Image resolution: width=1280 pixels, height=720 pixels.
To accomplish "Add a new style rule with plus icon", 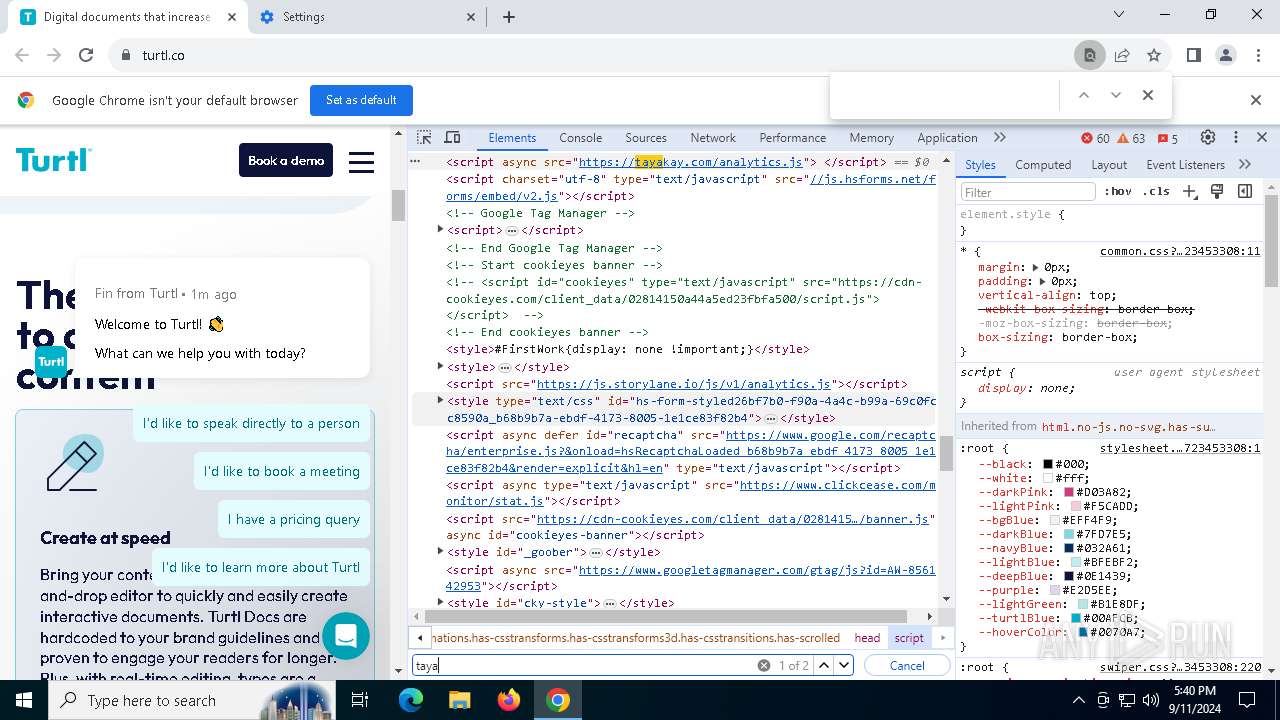I will (1189, 191).
